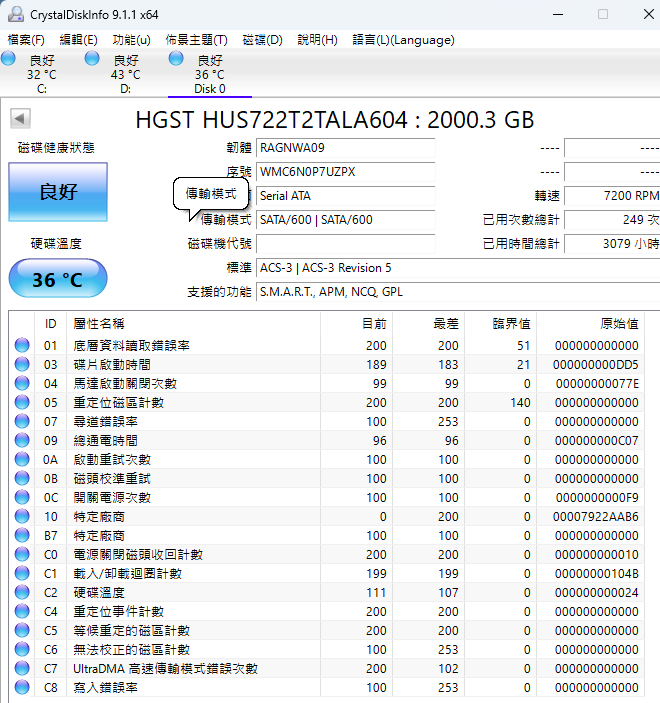Click status orb for attribute C0 row
The width and height of the screenshot is (660, 703).
click(22, 554)
